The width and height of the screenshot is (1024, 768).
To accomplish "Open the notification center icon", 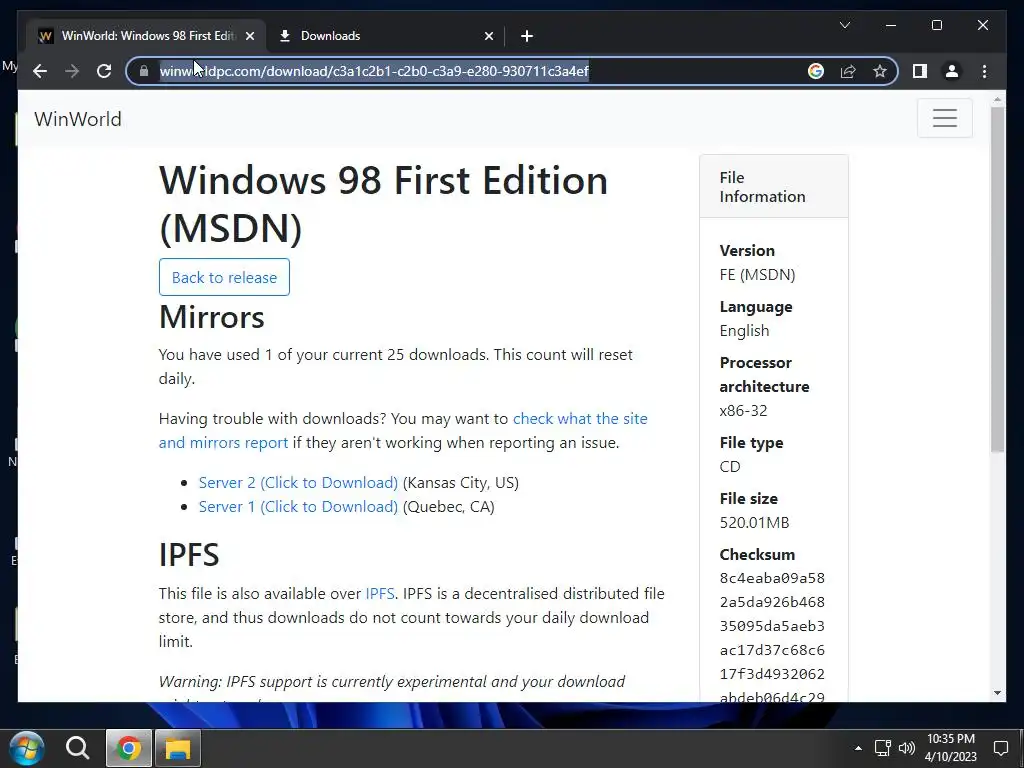I will [1000, 748].
